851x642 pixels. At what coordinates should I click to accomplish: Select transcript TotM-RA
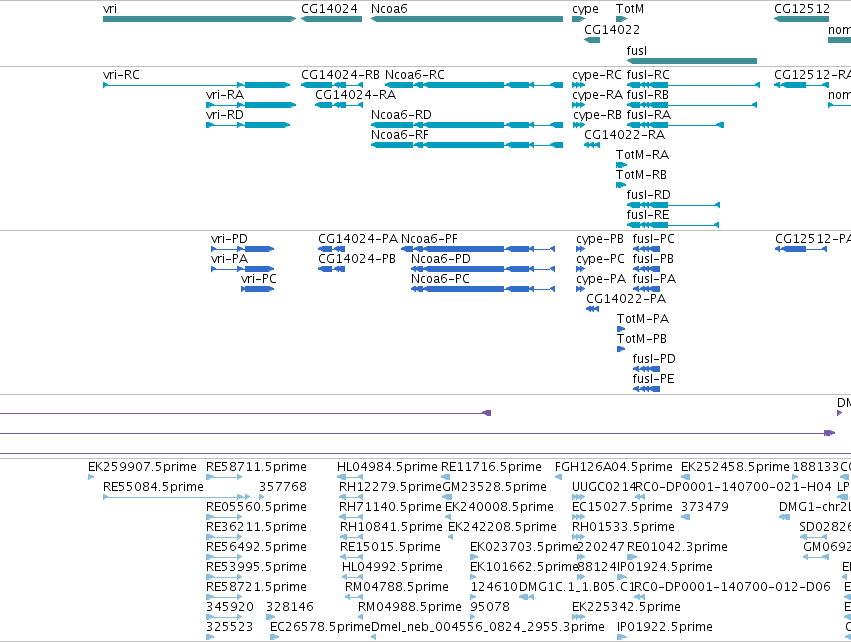621,165
